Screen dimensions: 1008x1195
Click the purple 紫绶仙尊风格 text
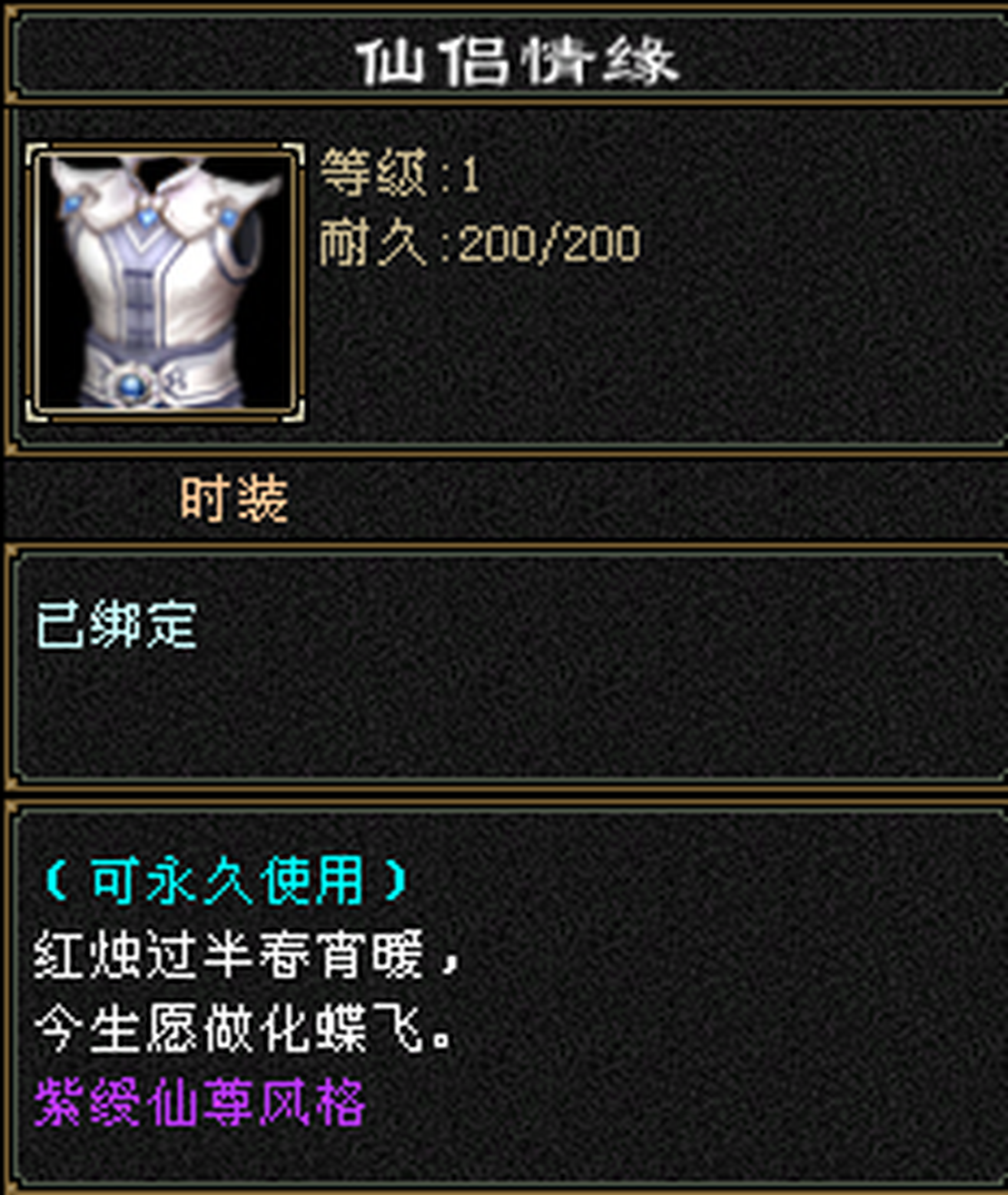[200, 1103]
